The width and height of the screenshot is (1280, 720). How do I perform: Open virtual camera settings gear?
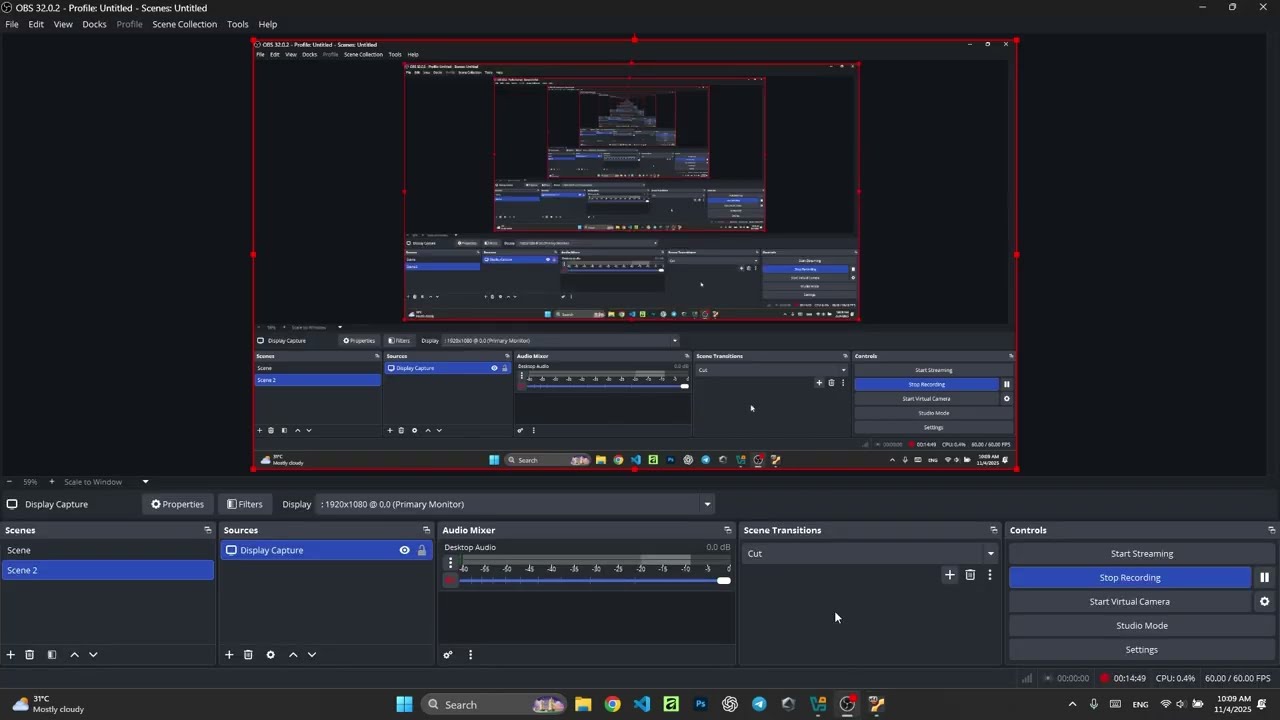(1264, 602)
